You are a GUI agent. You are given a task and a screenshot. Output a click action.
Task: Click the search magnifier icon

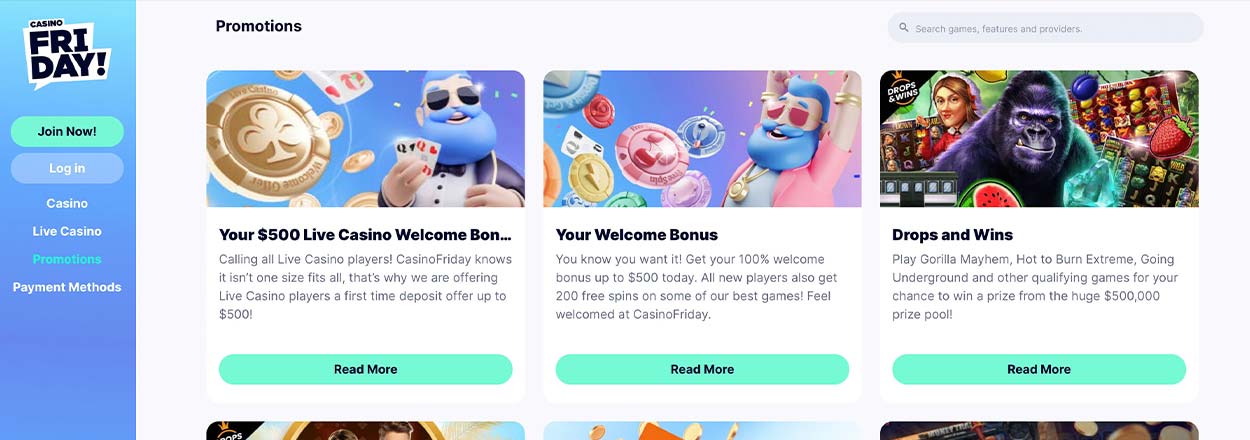[x=904, y=28]
